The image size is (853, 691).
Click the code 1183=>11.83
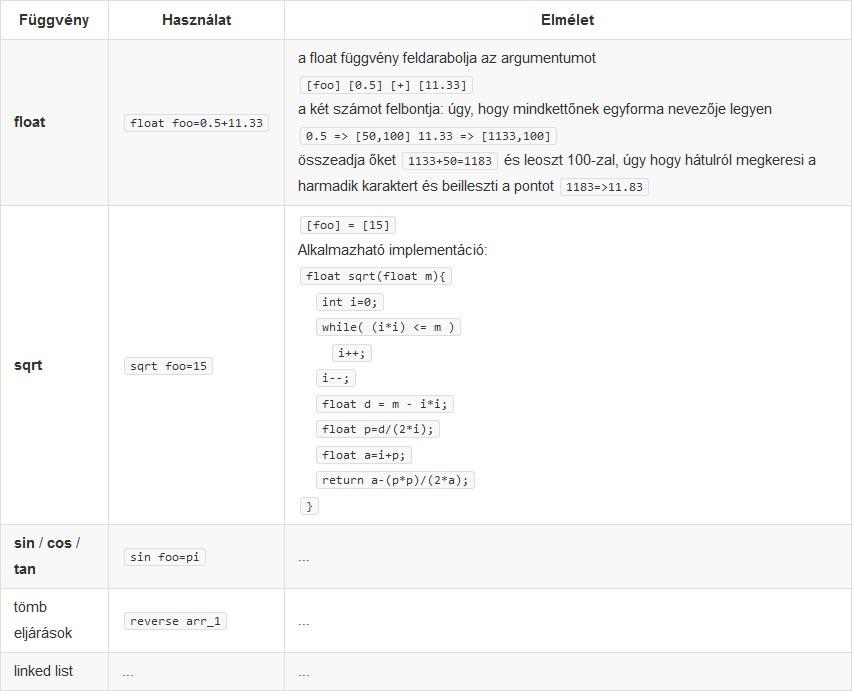click(x=604, y=187)
